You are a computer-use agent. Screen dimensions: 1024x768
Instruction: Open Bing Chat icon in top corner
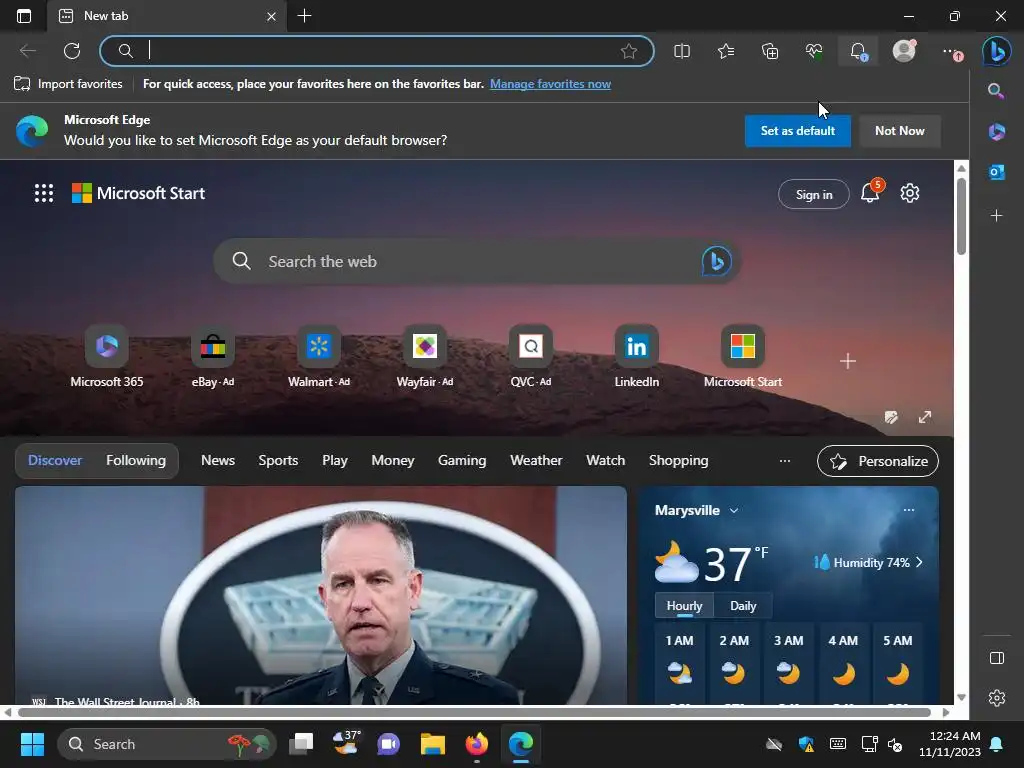click(x=997, y=51)
